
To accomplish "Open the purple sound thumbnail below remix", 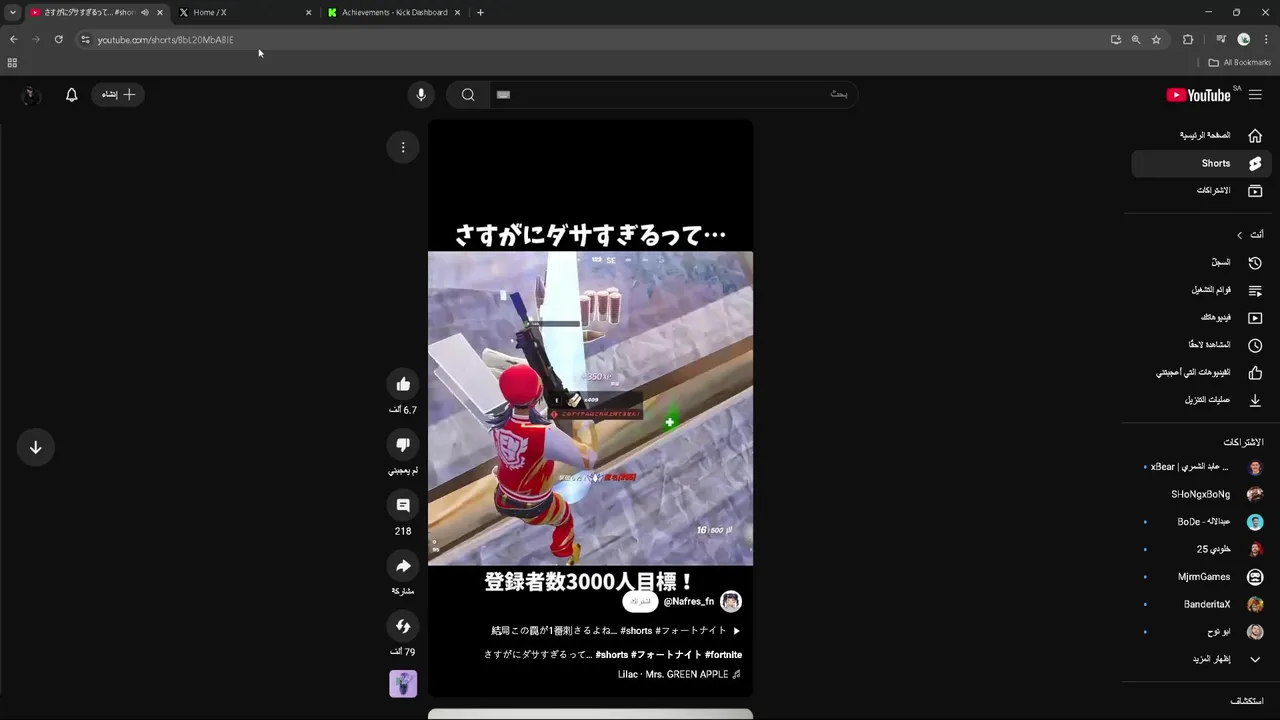I will 403,684.
